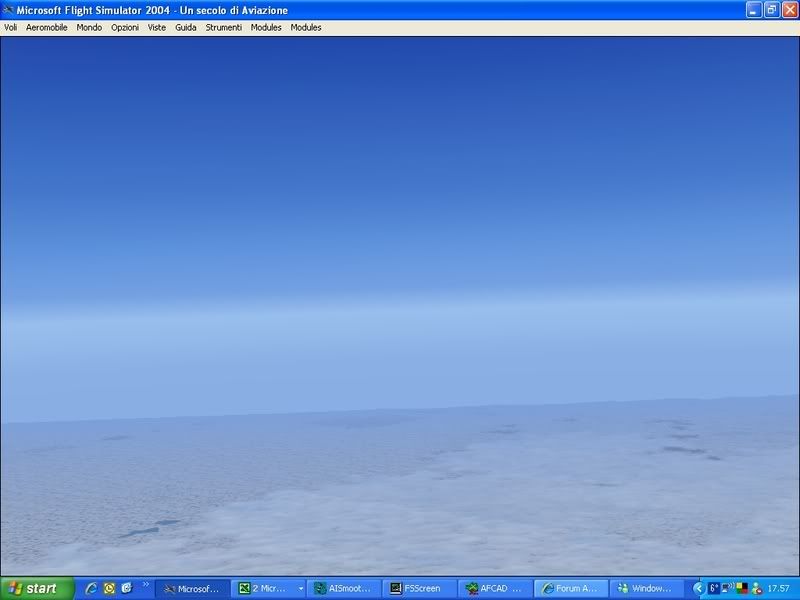Open the Windows start menu
800x600 pixels.
[37, 588]
